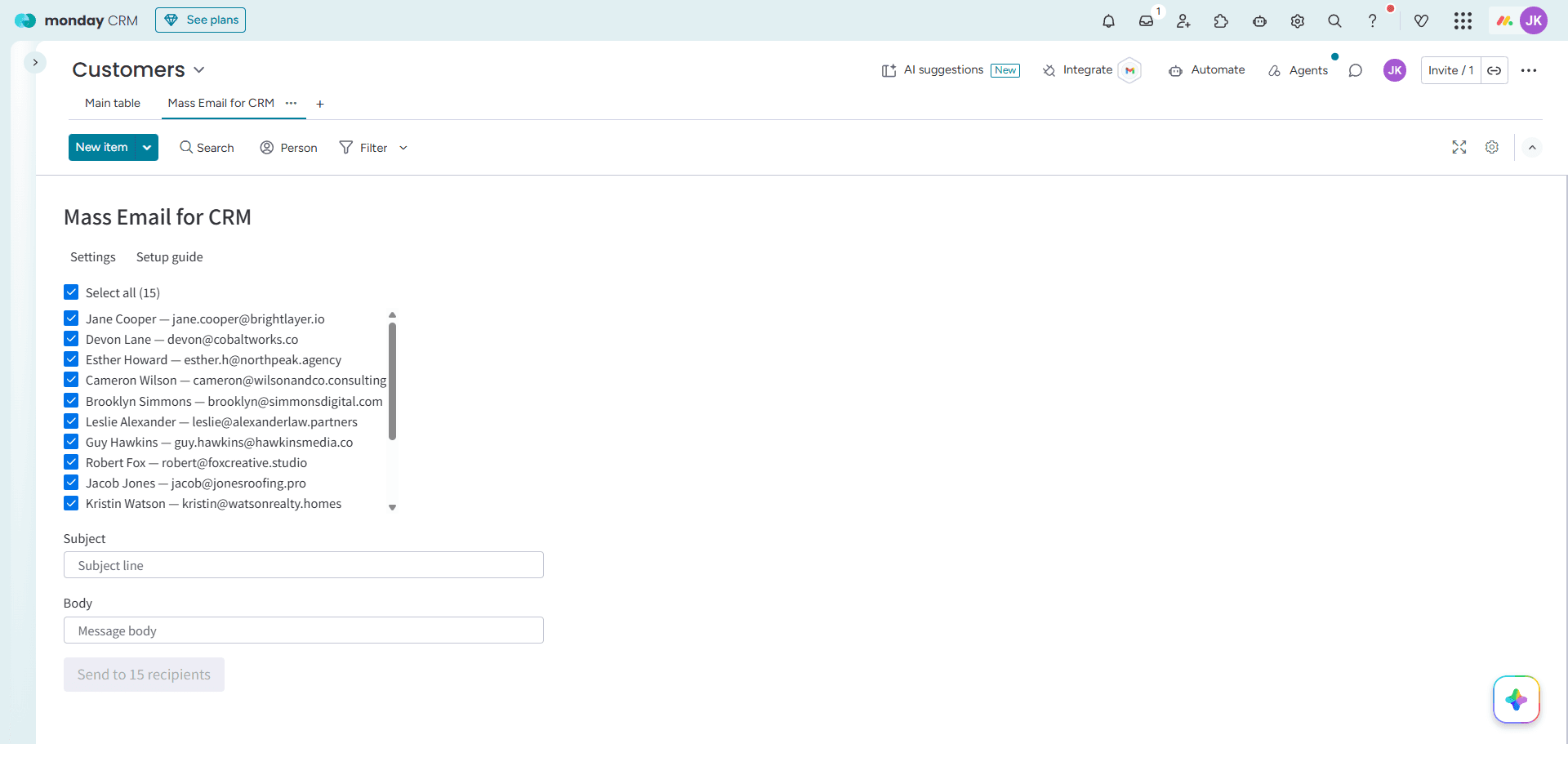This screenshot has width=1568, height=784.
Task: Click the heart favorites icon
Action: 1421,21
